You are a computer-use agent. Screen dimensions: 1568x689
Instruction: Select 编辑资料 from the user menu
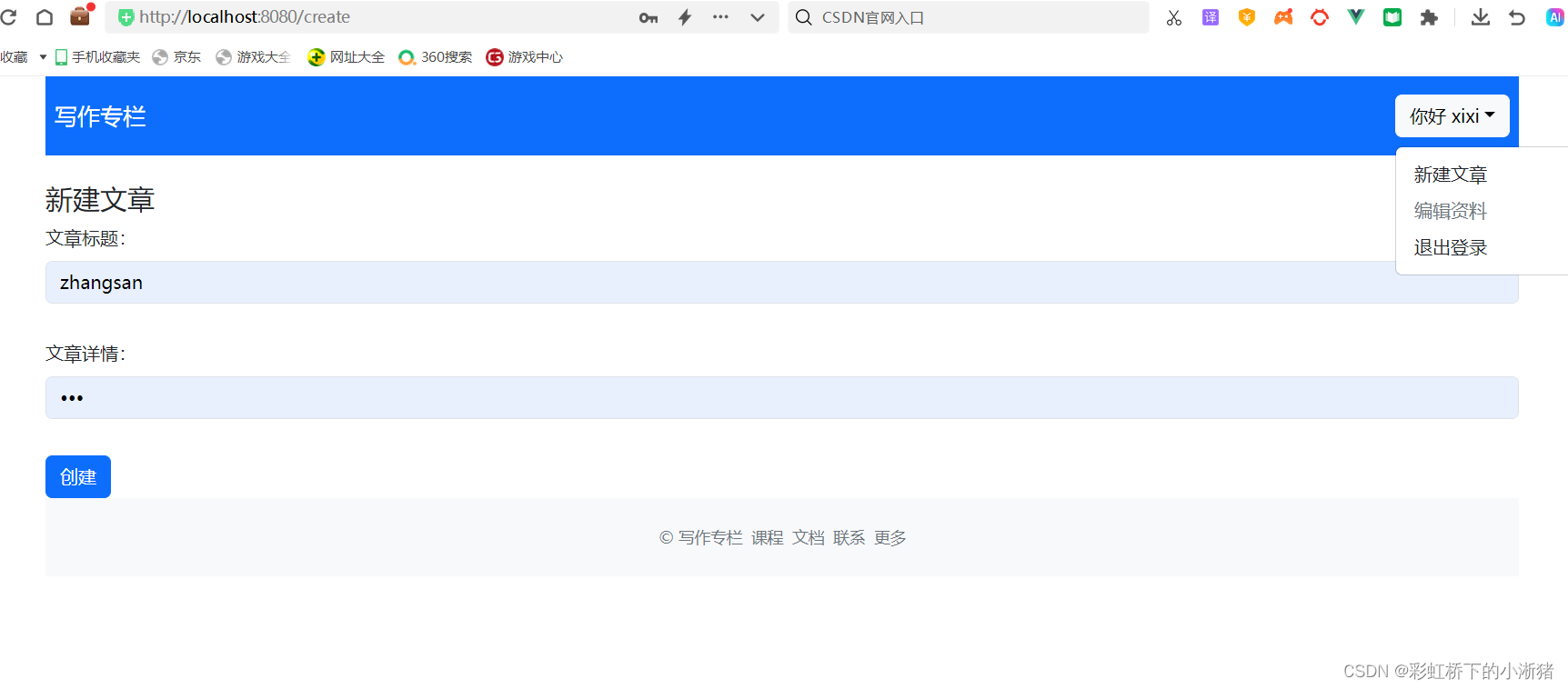coord(1450,211)
